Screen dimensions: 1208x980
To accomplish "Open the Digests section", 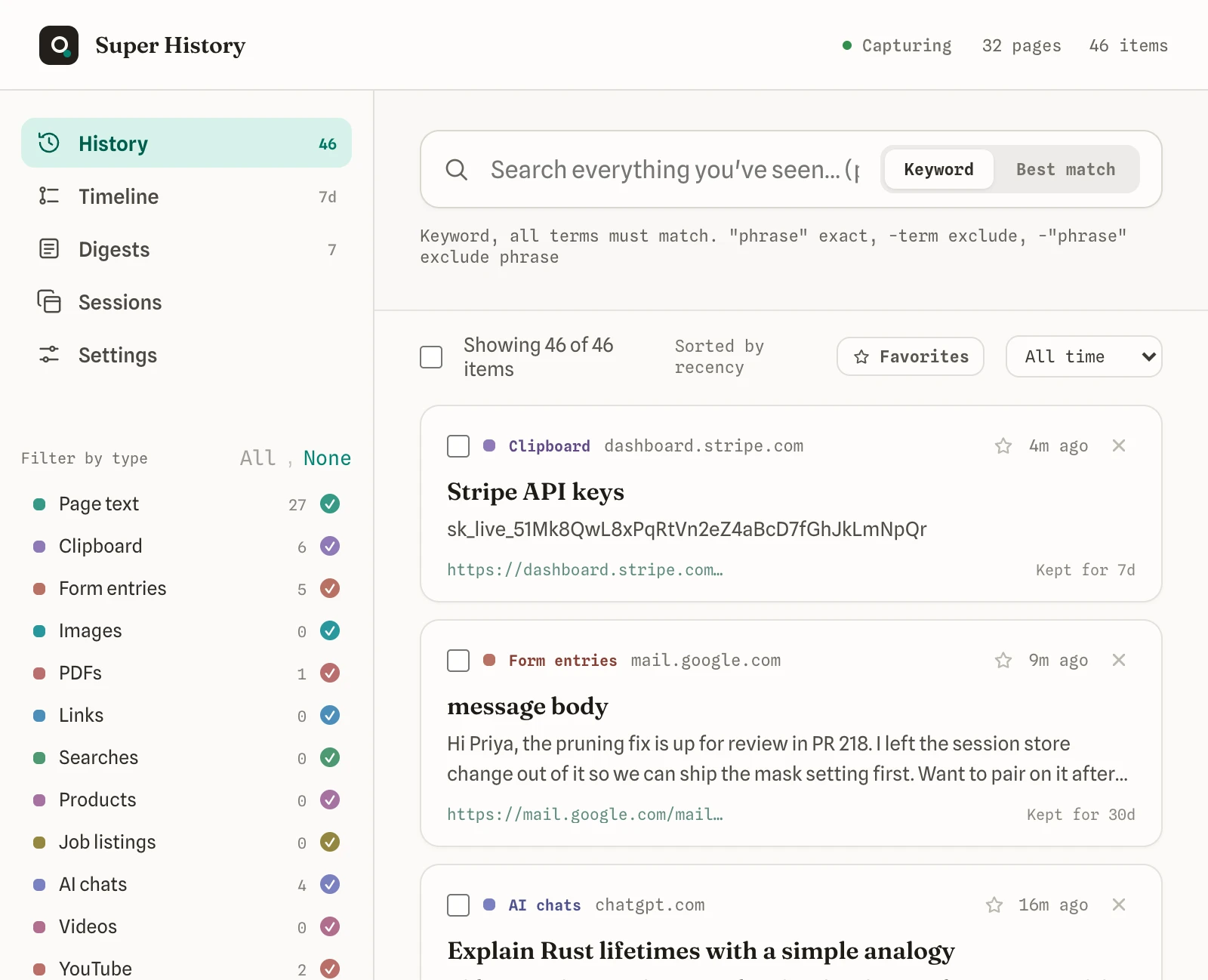I will click(x=186, y=248).
